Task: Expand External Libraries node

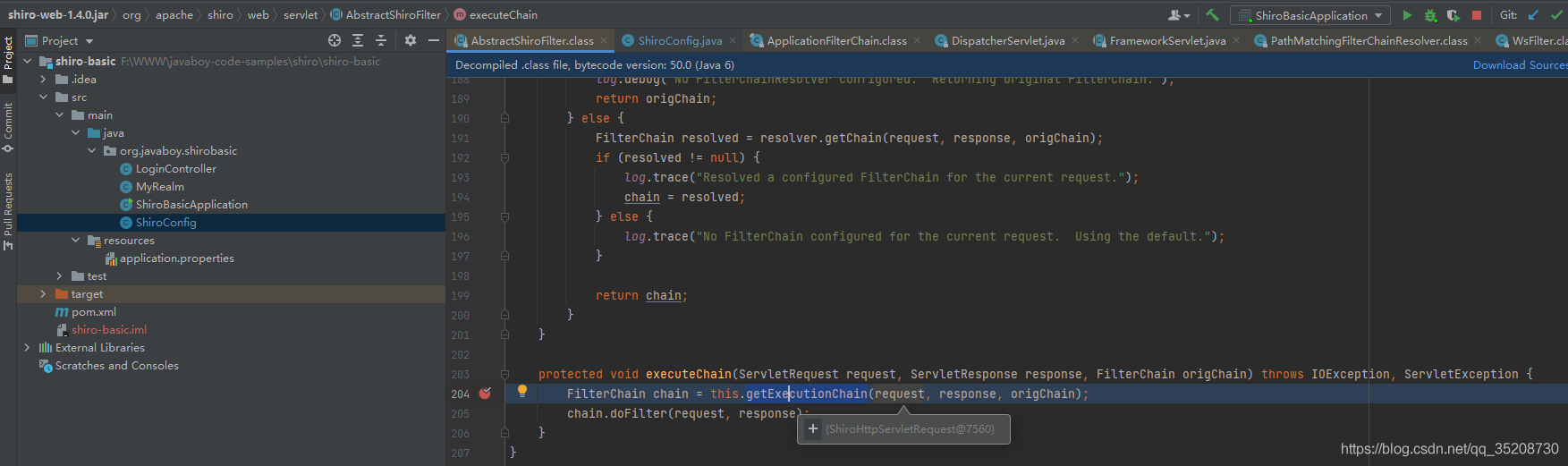Action: [x=27, y=347]
